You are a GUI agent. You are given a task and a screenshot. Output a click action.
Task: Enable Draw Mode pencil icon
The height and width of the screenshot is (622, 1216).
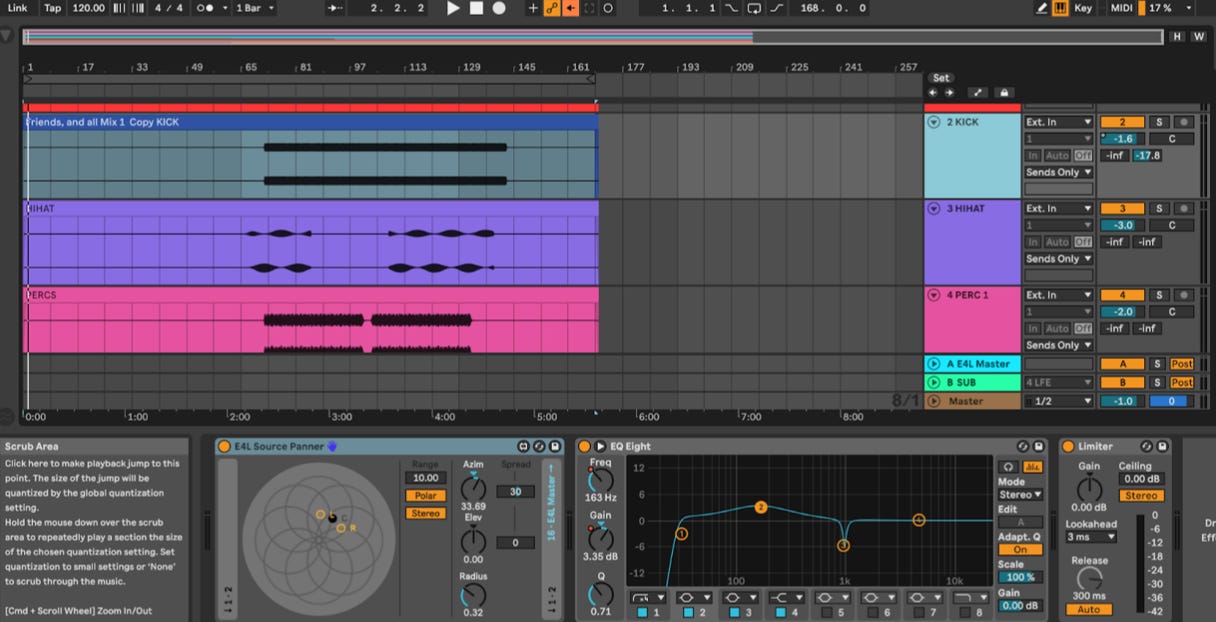point(1042,8)
